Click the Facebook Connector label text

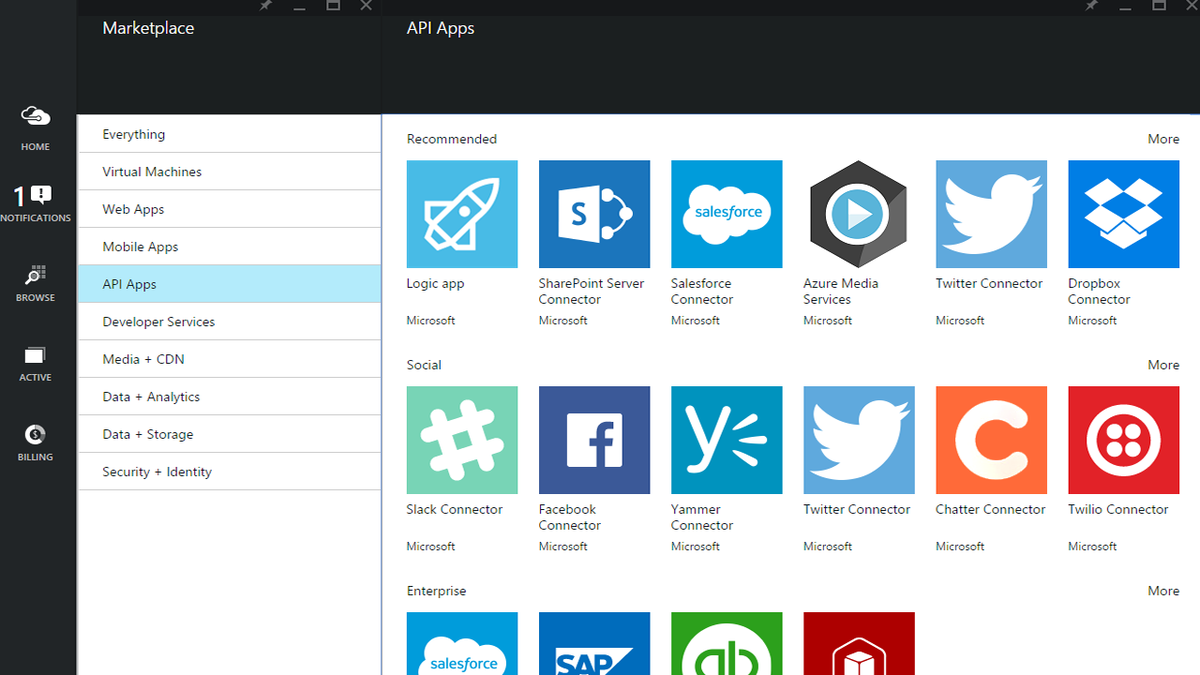[570, 517]
